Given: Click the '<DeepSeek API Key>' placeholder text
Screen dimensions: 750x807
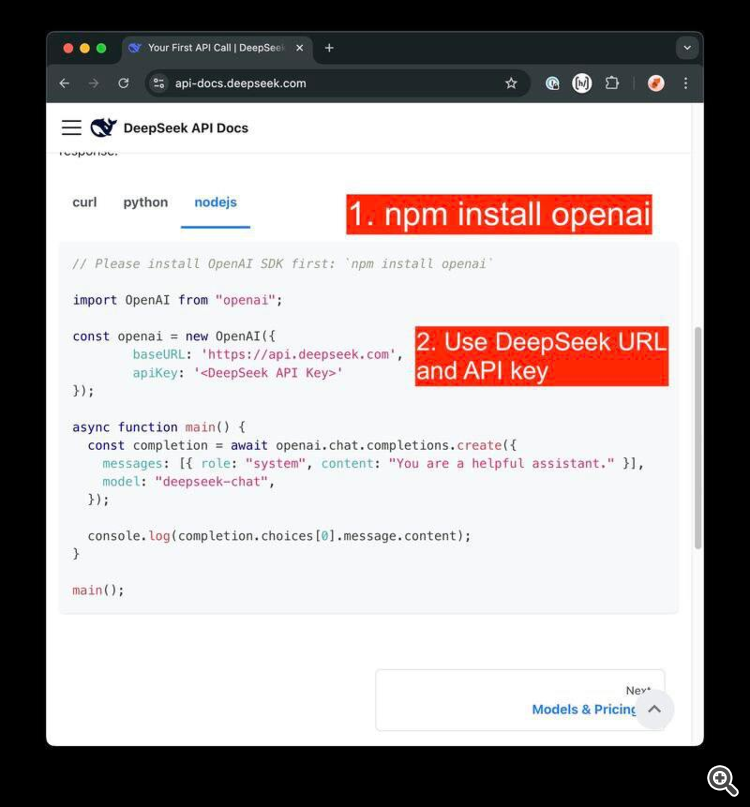Looking at the screenshot, I should [268, 373].
